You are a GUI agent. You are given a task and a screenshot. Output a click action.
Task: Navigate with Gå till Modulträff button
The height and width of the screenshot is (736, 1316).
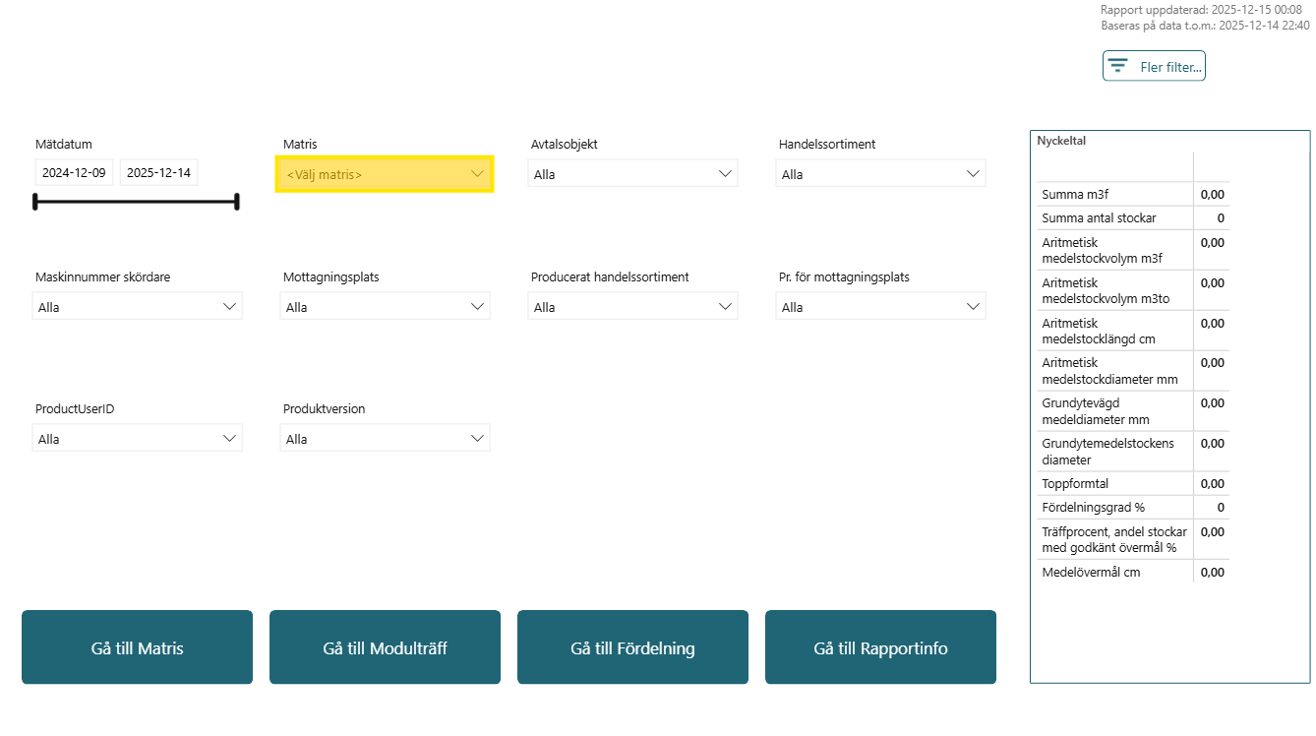click(x=385, y=648)
